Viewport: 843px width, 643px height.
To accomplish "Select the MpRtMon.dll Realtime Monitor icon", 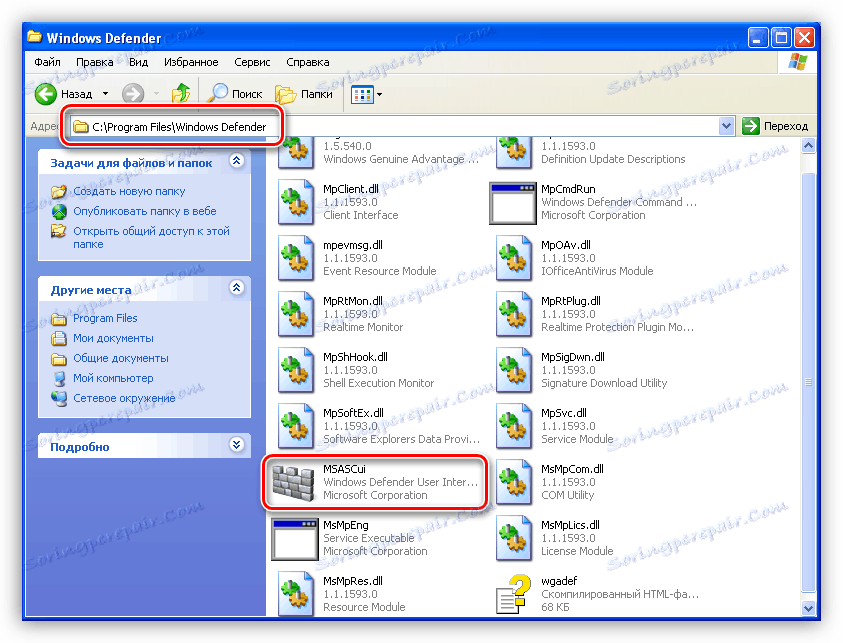I will [296, 314].
